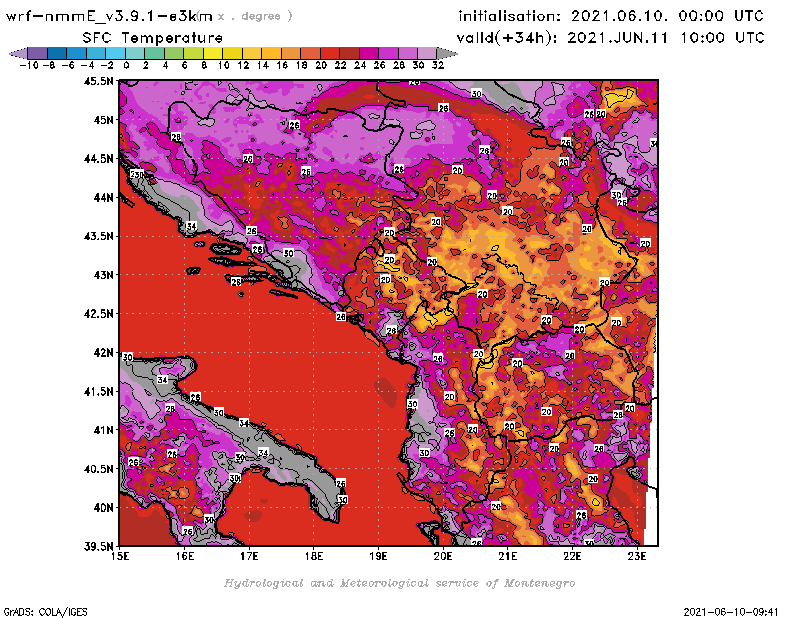Click the valid(+34h) 2021.JUN.11 10:00 UTC line
The height and width of the screenshot is (618, 800).
click(610, 38)
